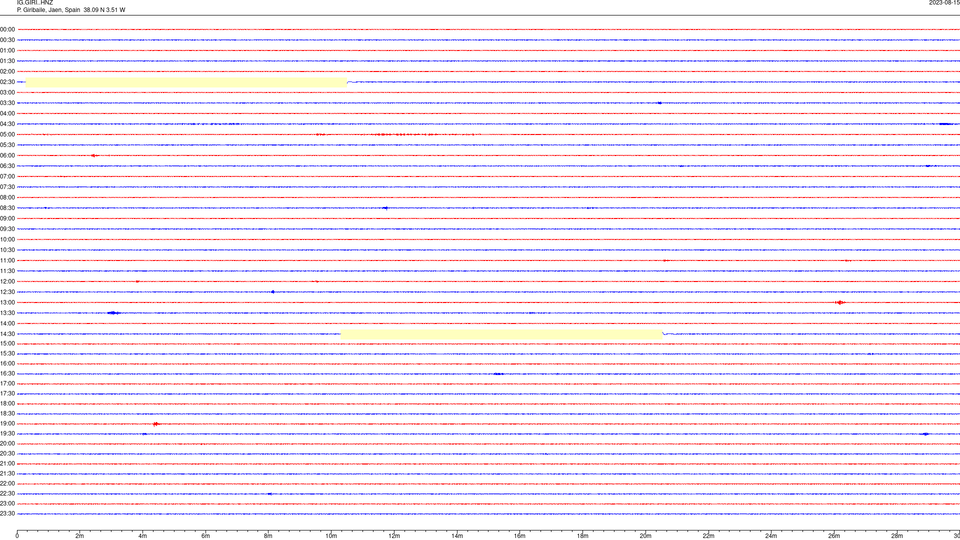The image size is (960, 540).
Task: Click the 00:00 time label
Action: tap(8, 29)
